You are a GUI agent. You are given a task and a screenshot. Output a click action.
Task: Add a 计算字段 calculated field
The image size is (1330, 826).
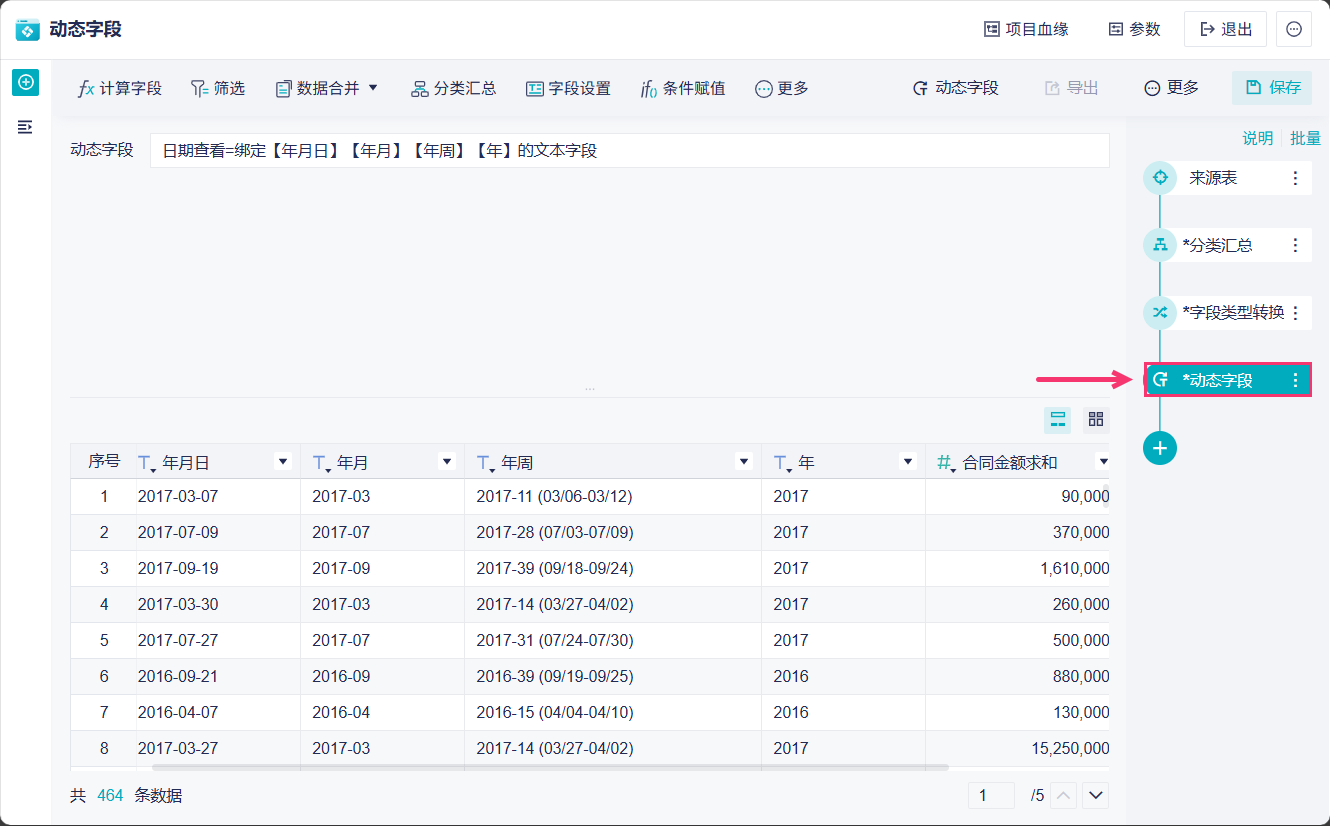[119, 88]
